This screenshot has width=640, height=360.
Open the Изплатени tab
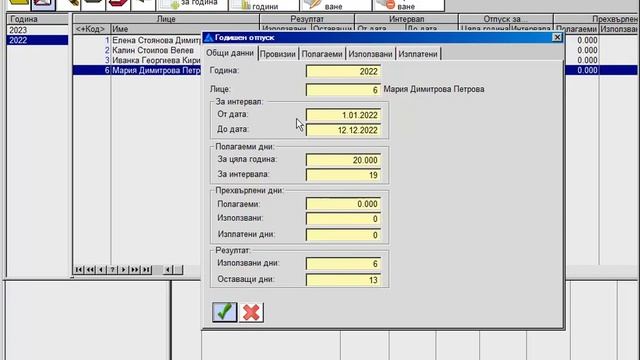pyautogui.click(x=418, y=54)
